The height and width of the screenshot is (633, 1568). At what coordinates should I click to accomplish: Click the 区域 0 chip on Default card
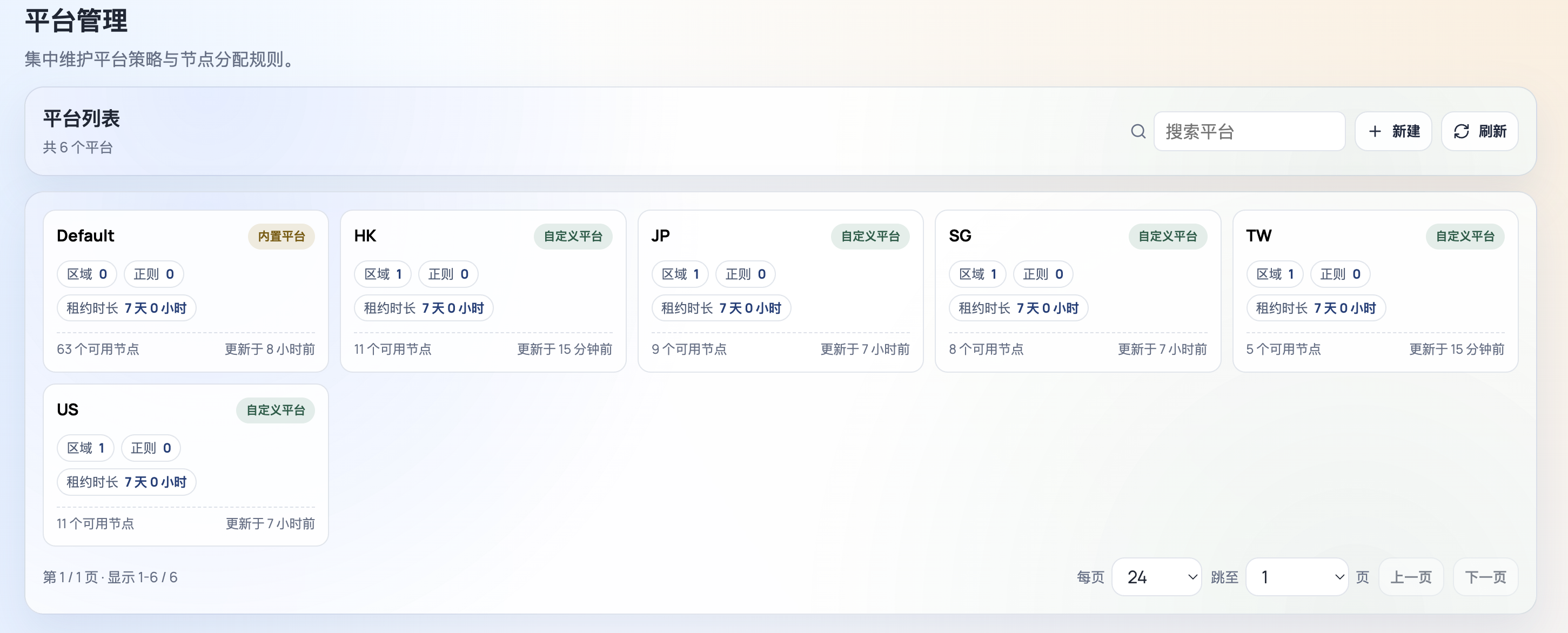(86, 274)
